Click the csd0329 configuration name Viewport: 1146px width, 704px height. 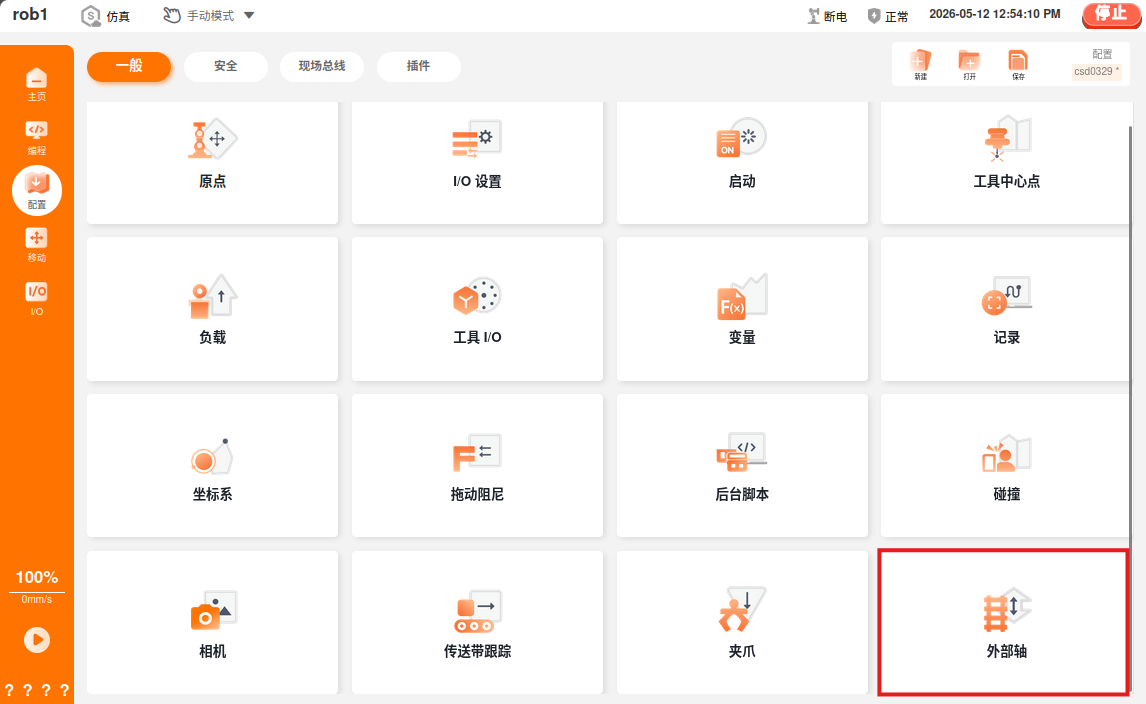tap(1096, 71)
